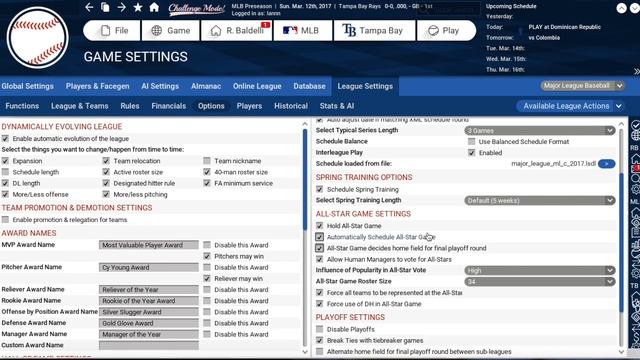Go back with the left arrow icon
This screenshot has height=360, width=640.
tap(89, 7)
